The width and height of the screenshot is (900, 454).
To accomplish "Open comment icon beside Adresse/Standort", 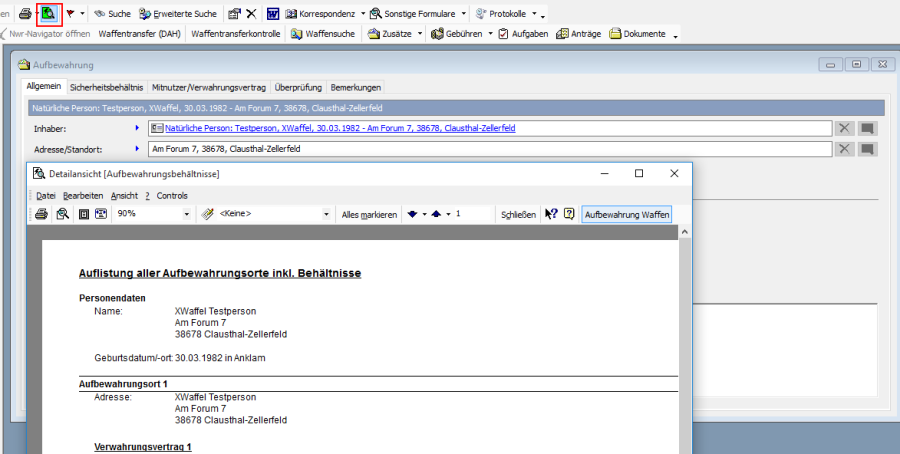I will (x=867, y=149).
